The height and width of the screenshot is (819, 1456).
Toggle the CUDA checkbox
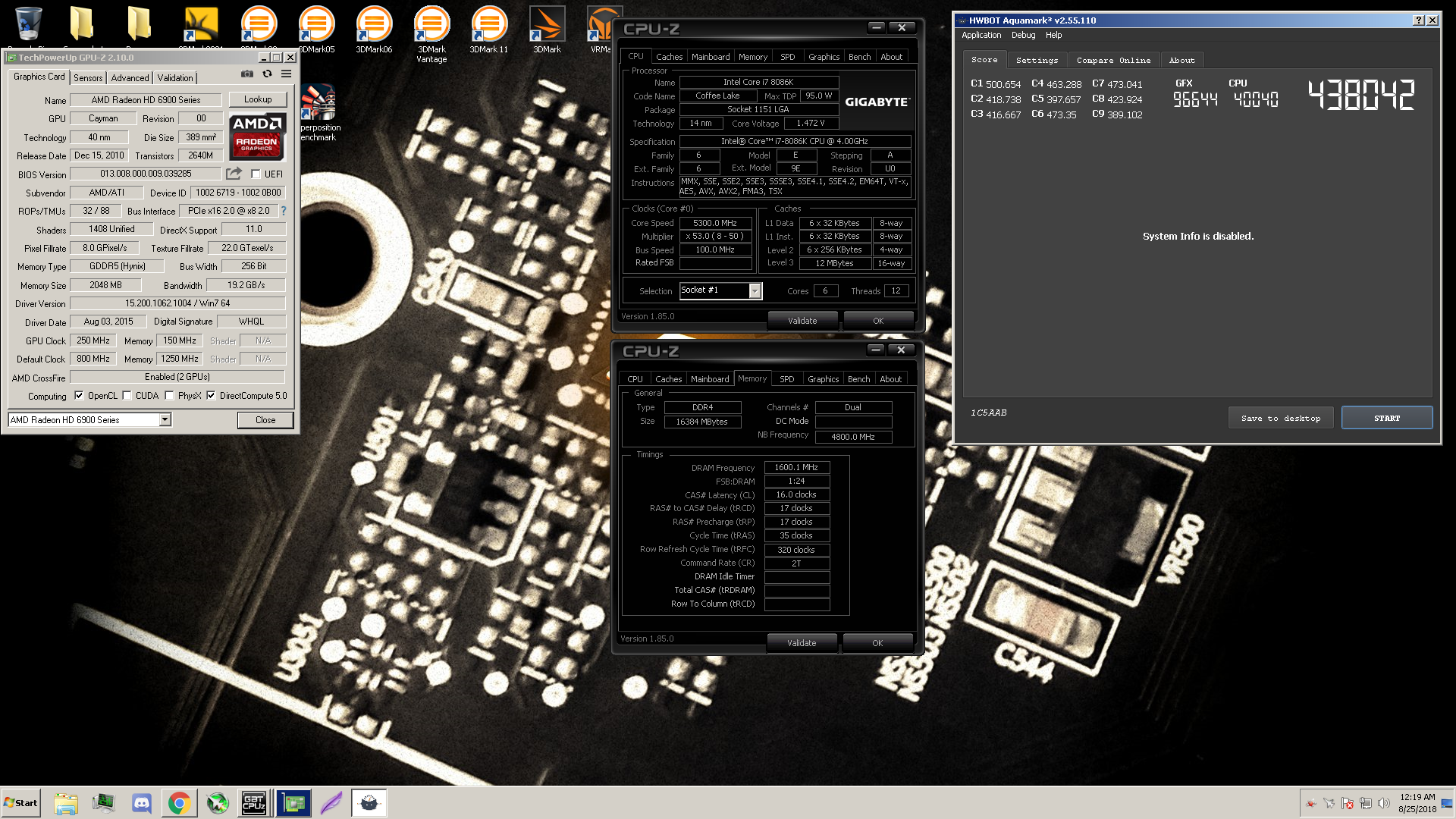tap(127, 395)
